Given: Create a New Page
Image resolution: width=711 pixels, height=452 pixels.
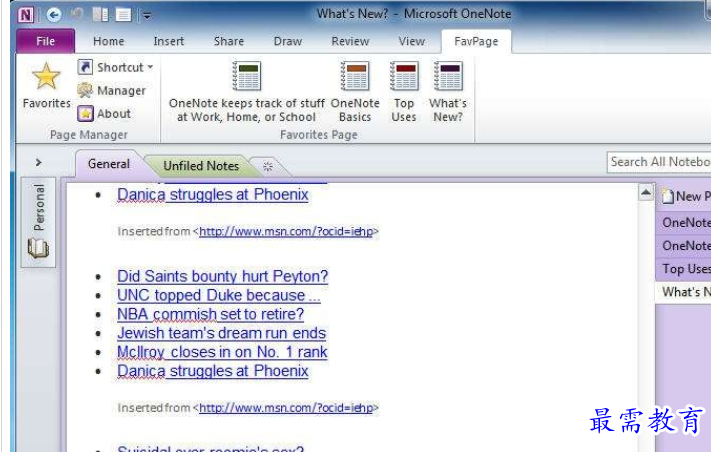Looking at the screenshot, I should [686, 196].
